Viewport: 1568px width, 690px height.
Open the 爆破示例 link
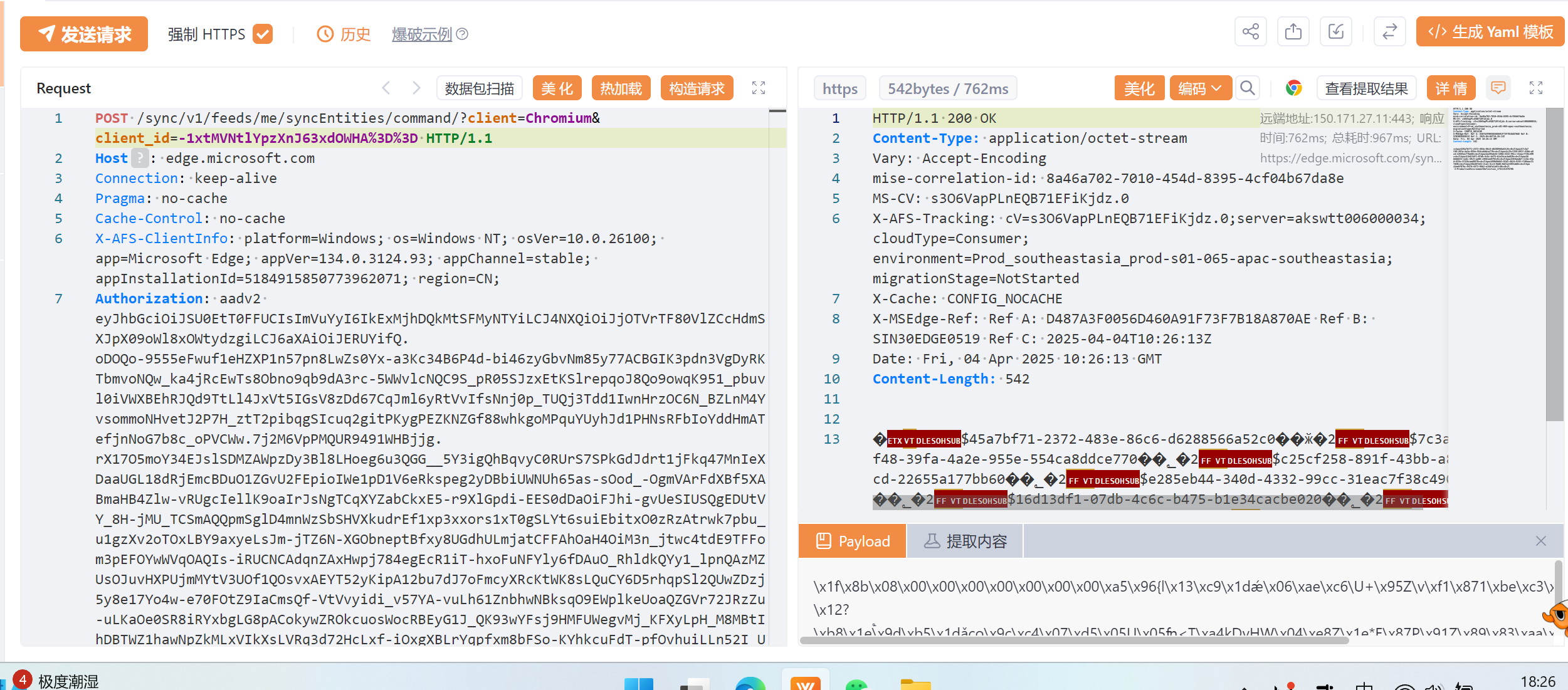coord(422,34)
